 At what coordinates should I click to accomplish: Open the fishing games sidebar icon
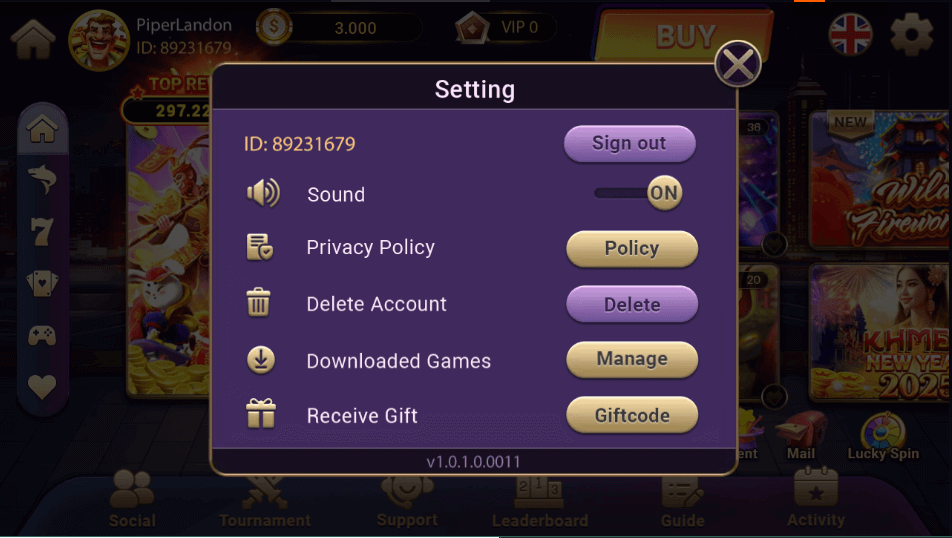click(x=42, y=180)
